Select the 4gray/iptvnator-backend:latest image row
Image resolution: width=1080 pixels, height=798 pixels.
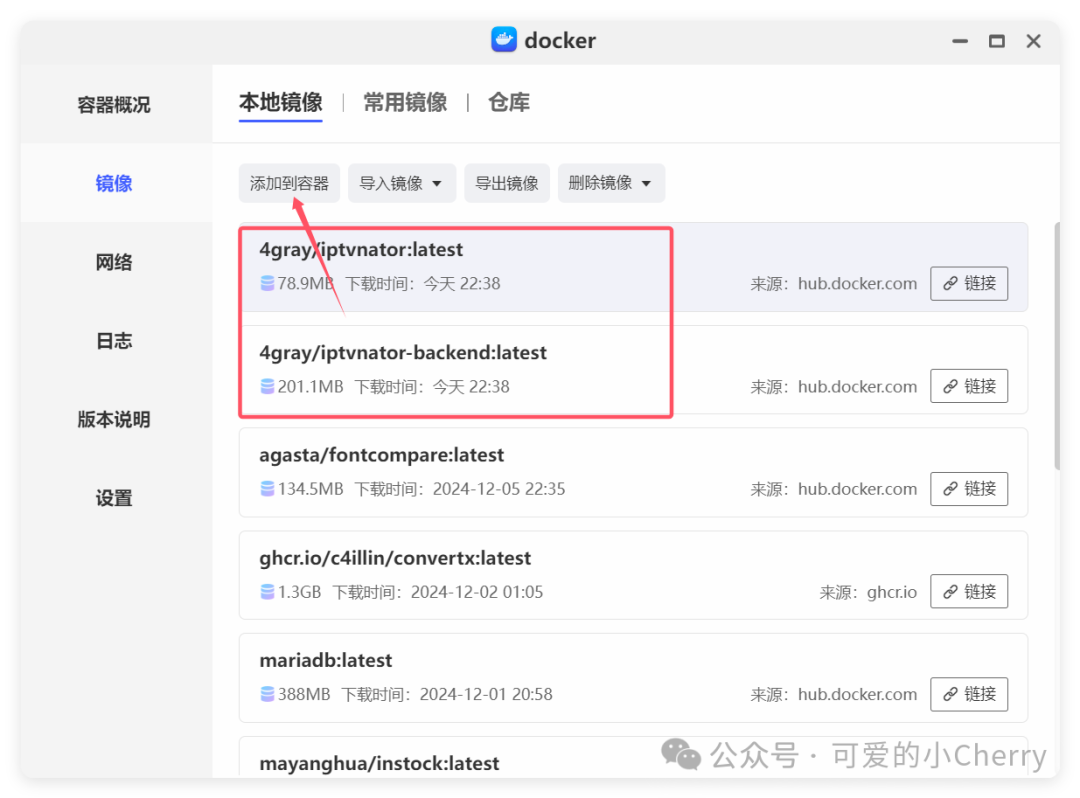pyautogui.click(x=633, y=370)
